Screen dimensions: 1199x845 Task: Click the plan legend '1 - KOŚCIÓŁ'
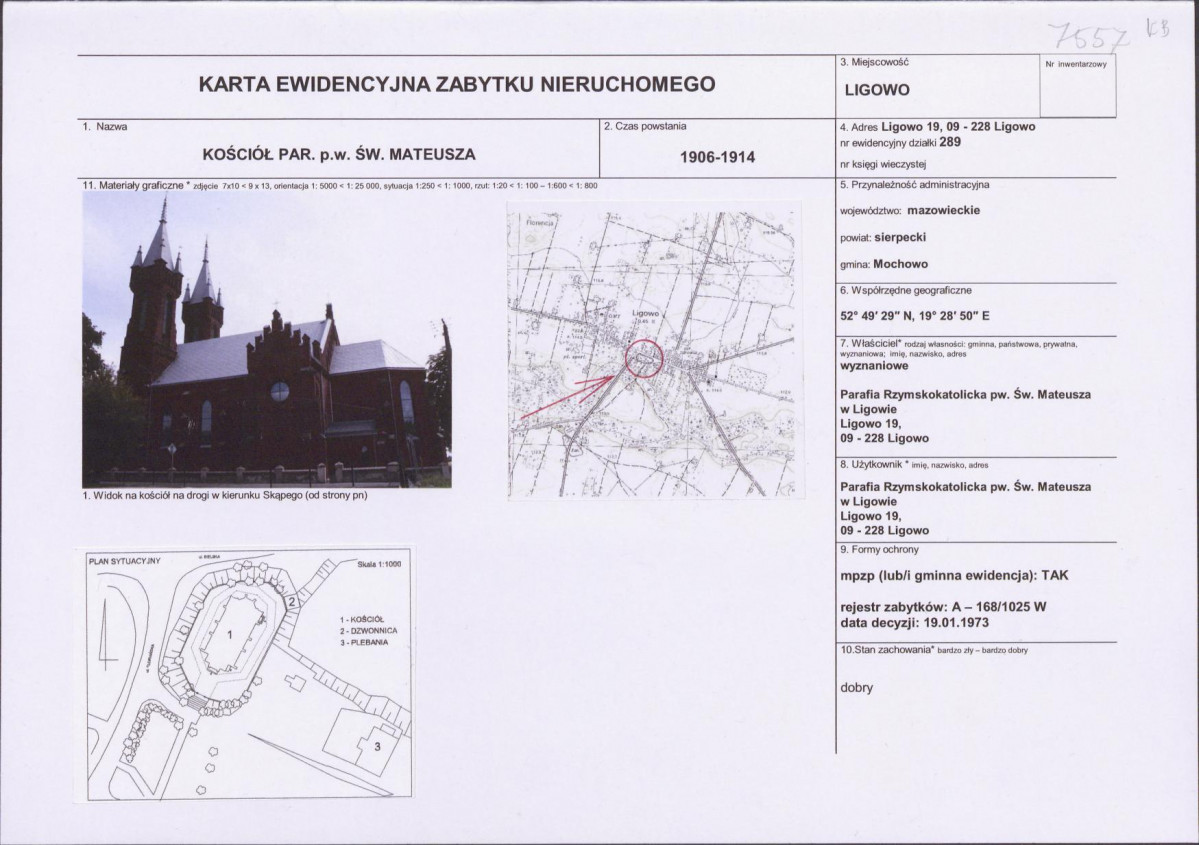point(362,619)
